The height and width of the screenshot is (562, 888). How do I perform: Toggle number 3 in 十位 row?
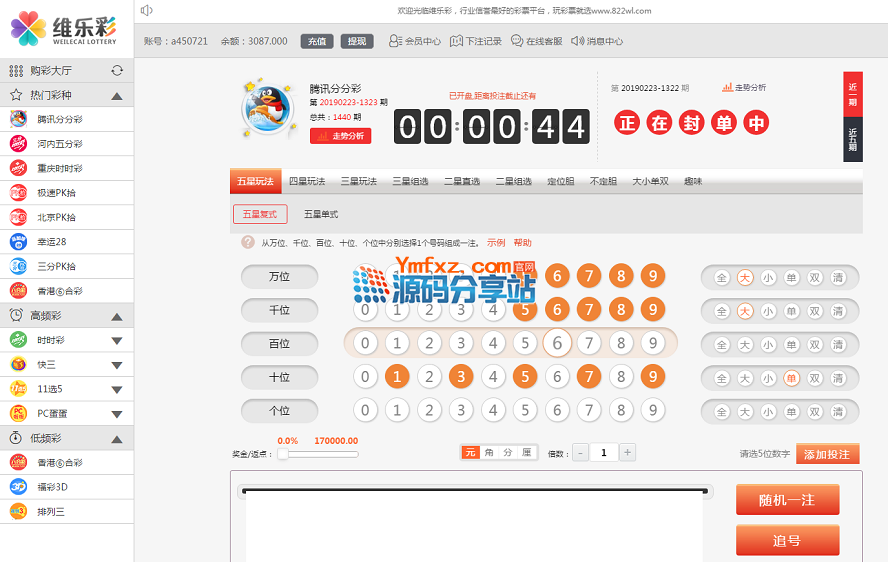pyautogui.click(x=461, y=377)
